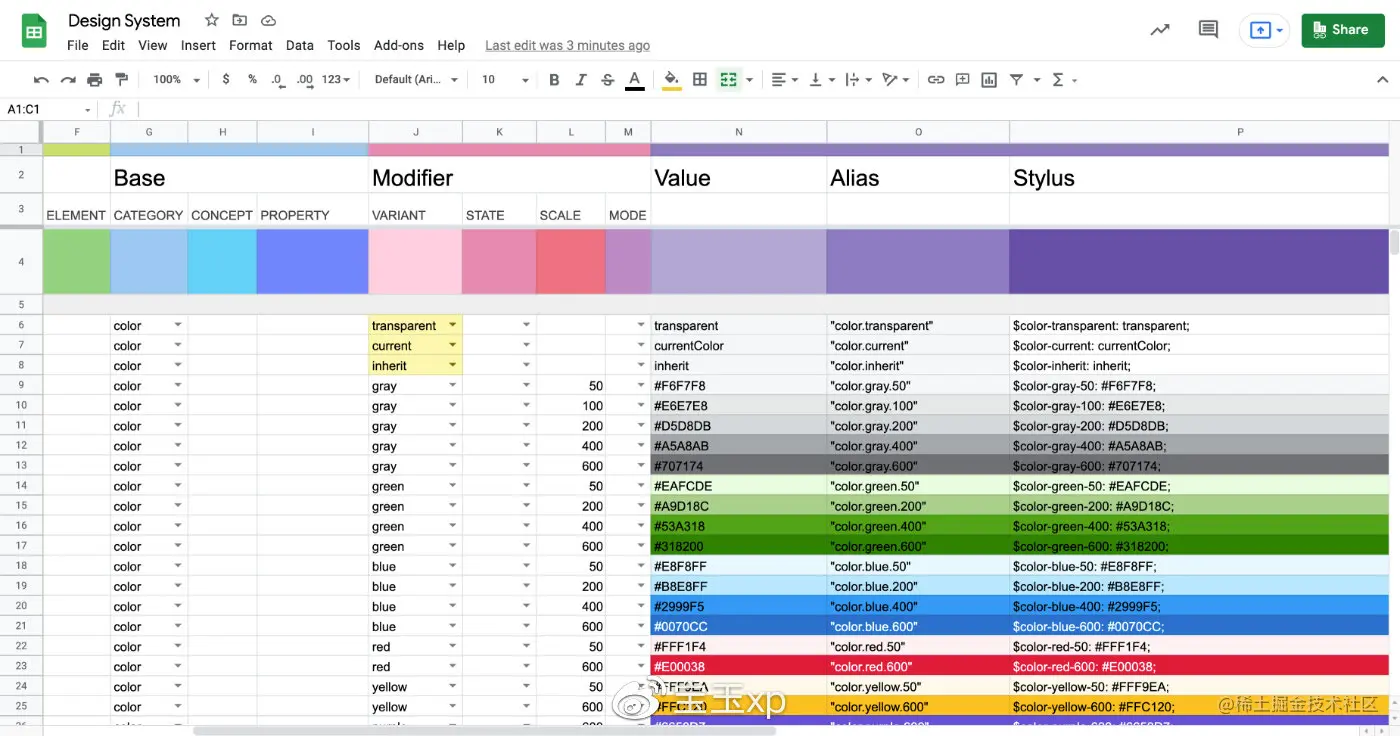Insert a link with the link icon

(936, 80)
